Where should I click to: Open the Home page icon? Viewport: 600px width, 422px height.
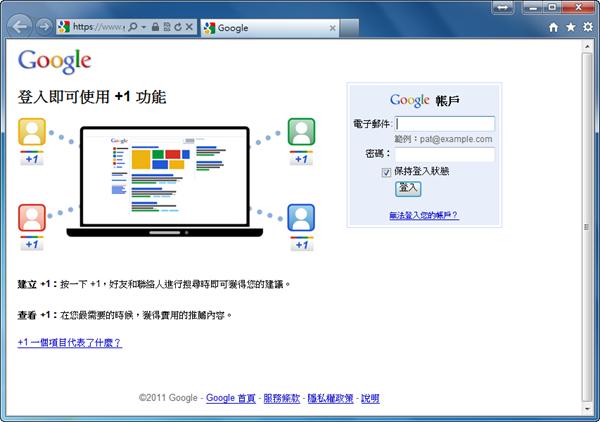pos(553,27)
